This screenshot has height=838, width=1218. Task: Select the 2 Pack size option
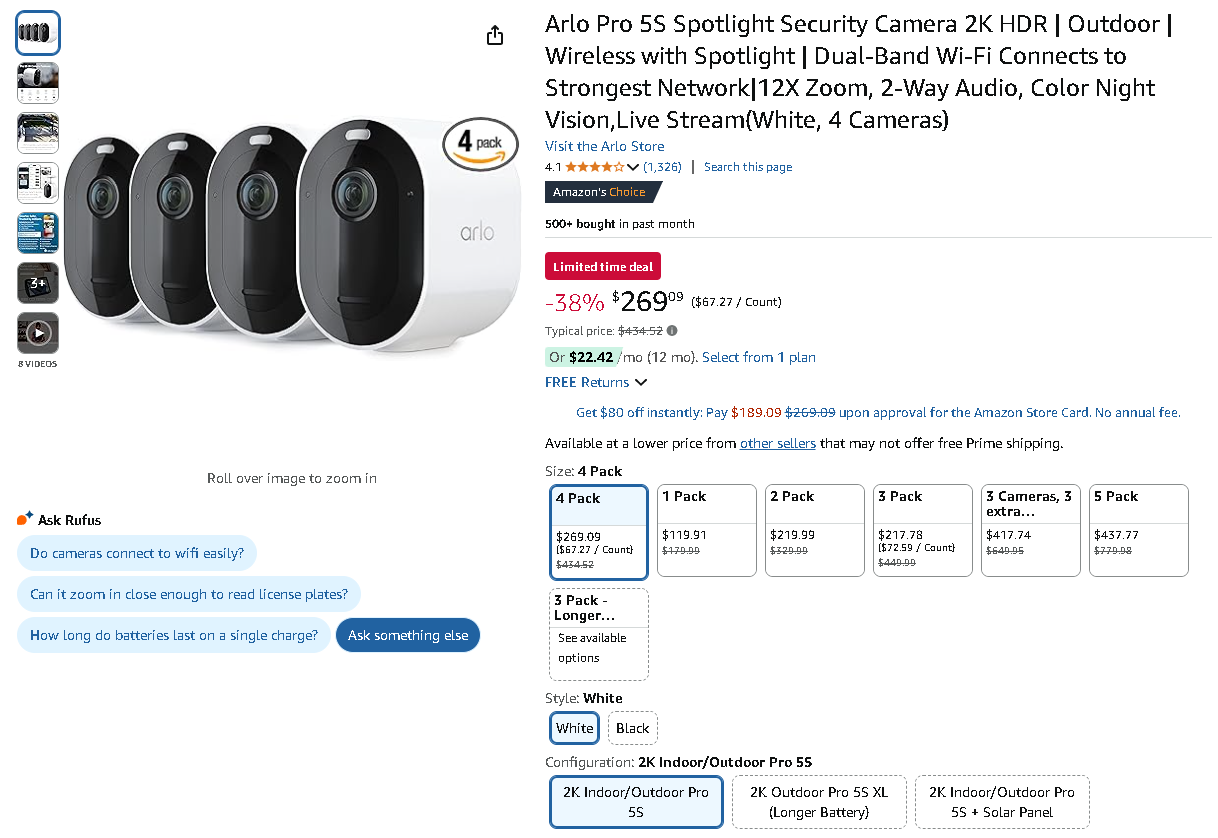[815, 530]
